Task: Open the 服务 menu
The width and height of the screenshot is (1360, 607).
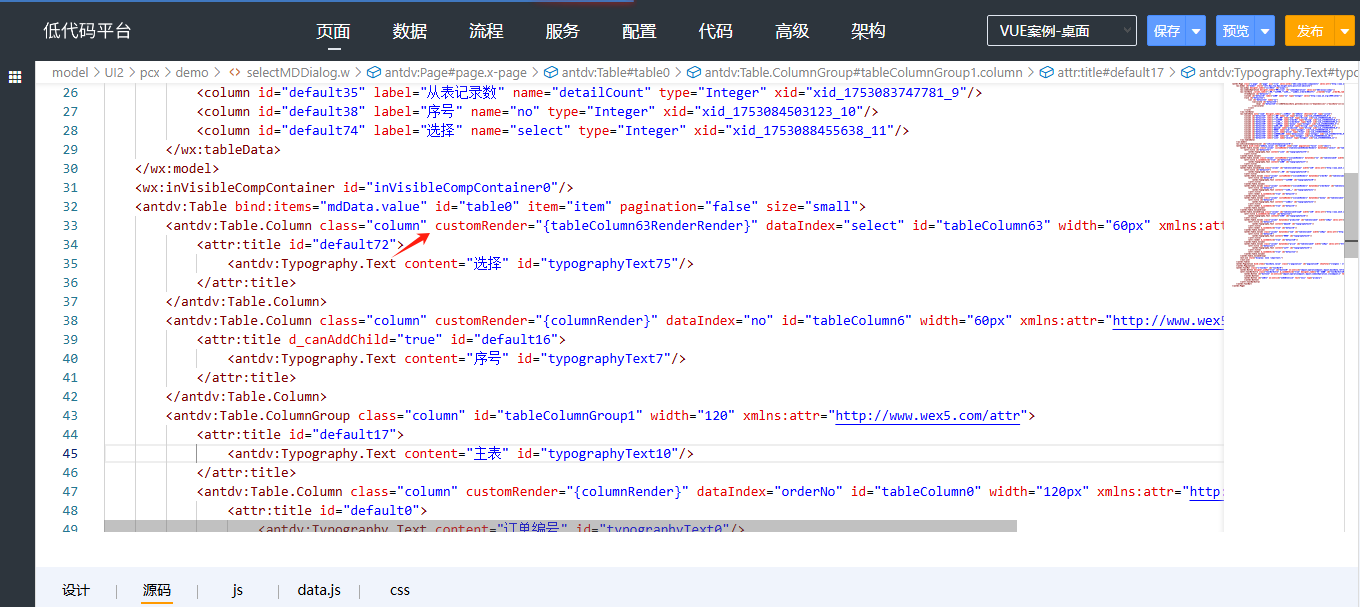Action: (562, 31)
